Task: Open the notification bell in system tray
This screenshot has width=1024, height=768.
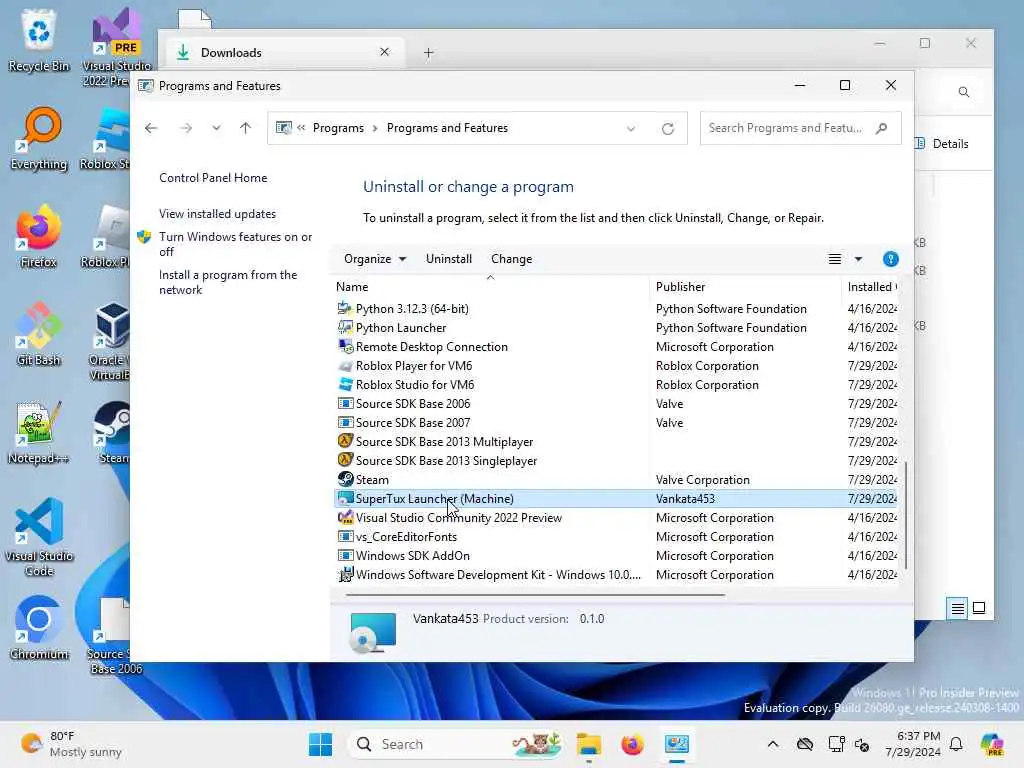Action: tap(956, 744)
